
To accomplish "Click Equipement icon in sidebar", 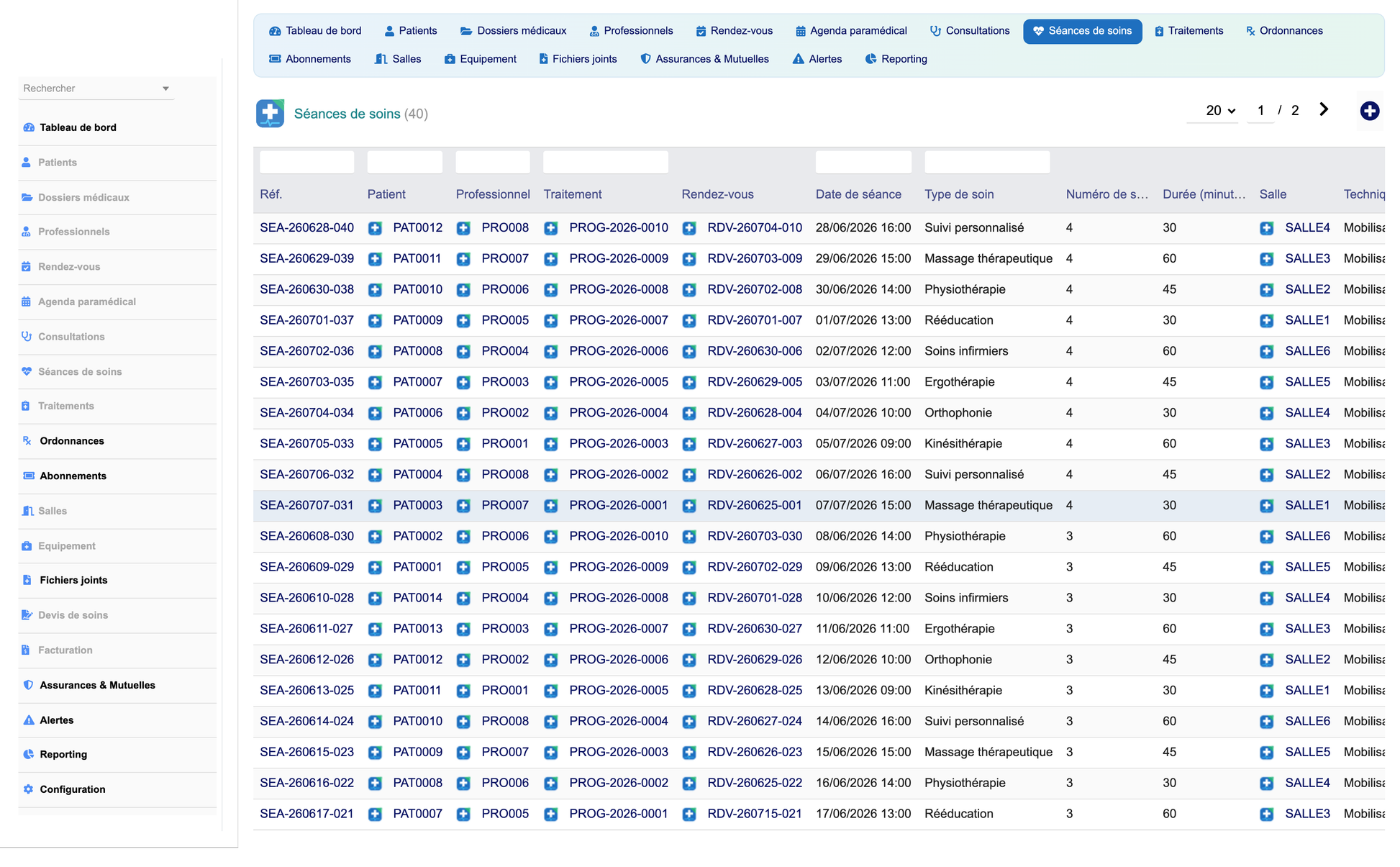I will [x=27, y=546].
